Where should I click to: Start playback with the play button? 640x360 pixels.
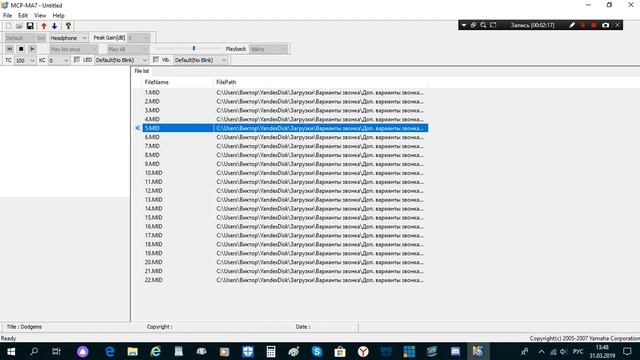click(x=32, y=49)
